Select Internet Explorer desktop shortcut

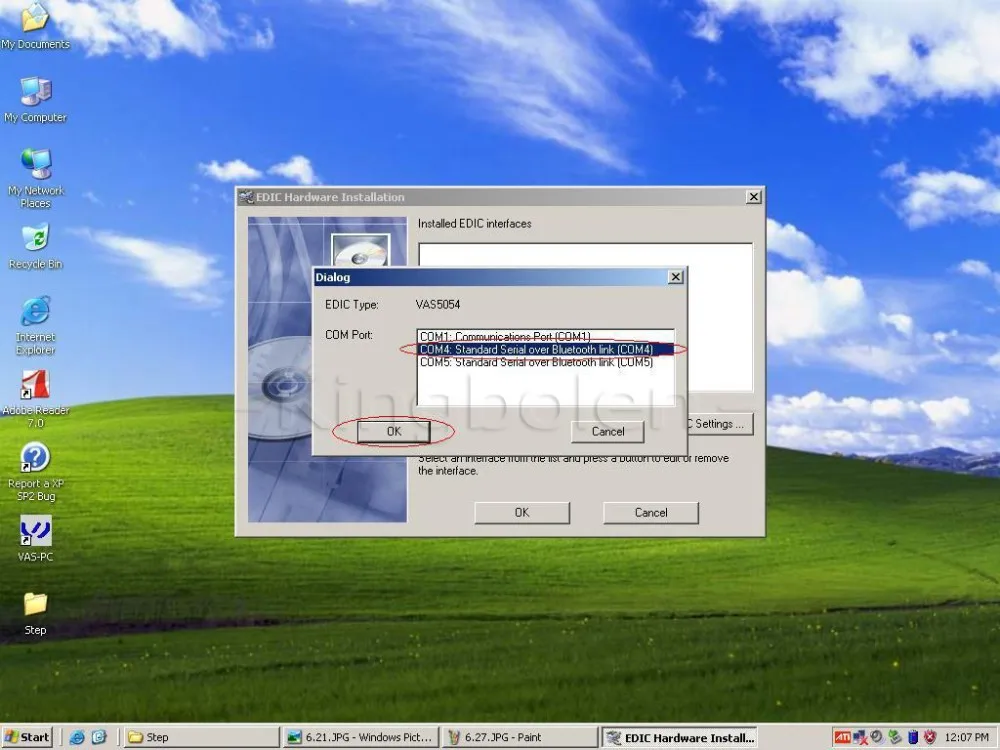coord(35,325)
